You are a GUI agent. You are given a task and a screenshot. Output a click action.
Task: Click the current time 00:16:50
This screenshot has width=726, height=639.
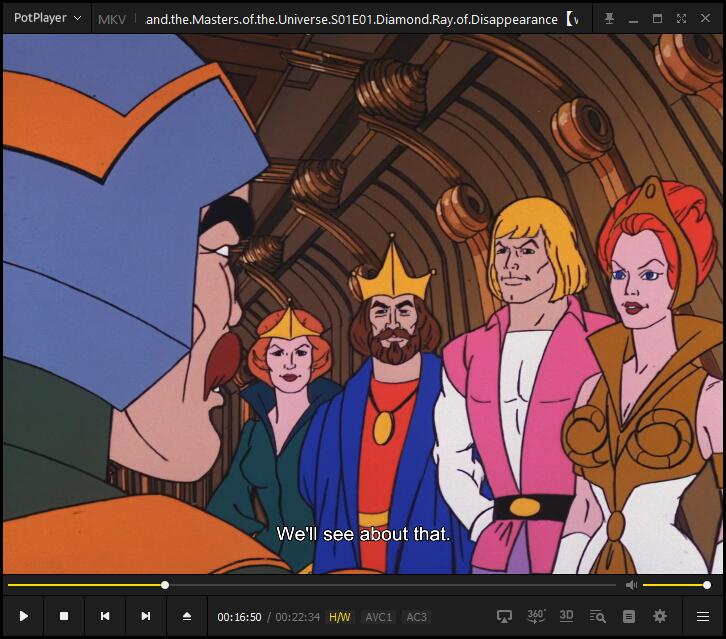(239, 617)
